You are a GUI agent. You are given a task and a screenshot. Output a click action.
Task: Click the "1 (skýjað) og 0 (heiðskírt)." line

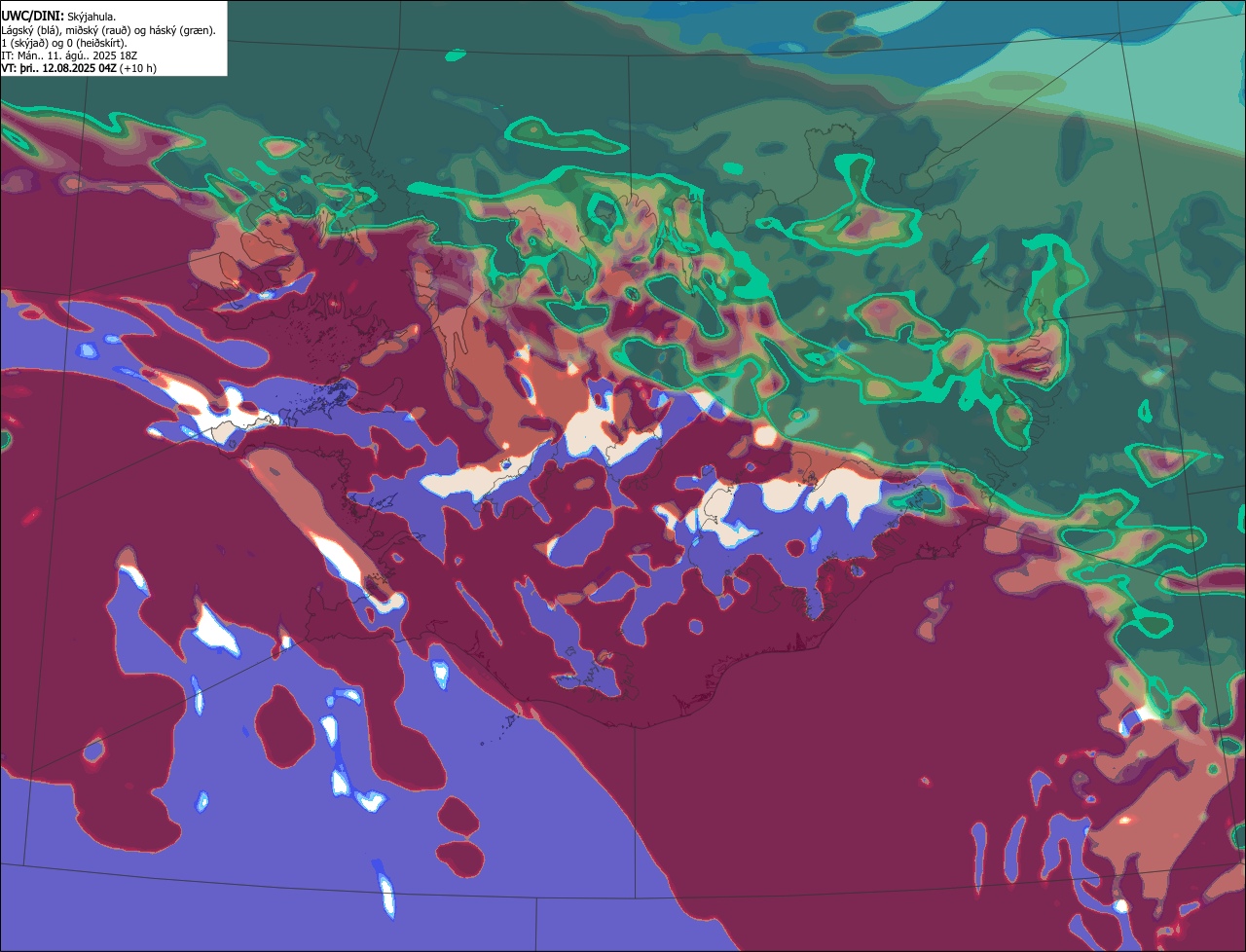click(63, 43)
